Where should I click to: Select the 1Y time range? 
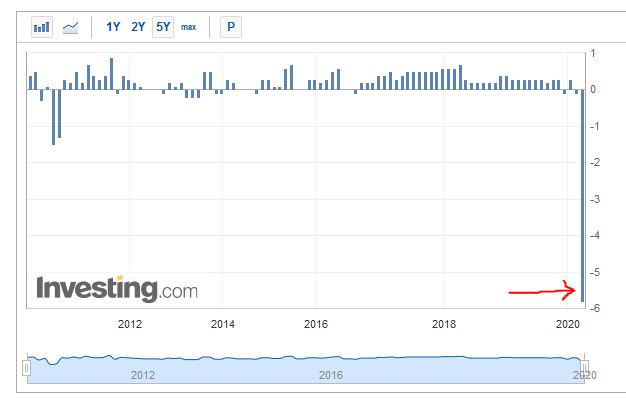pos(113,27)
